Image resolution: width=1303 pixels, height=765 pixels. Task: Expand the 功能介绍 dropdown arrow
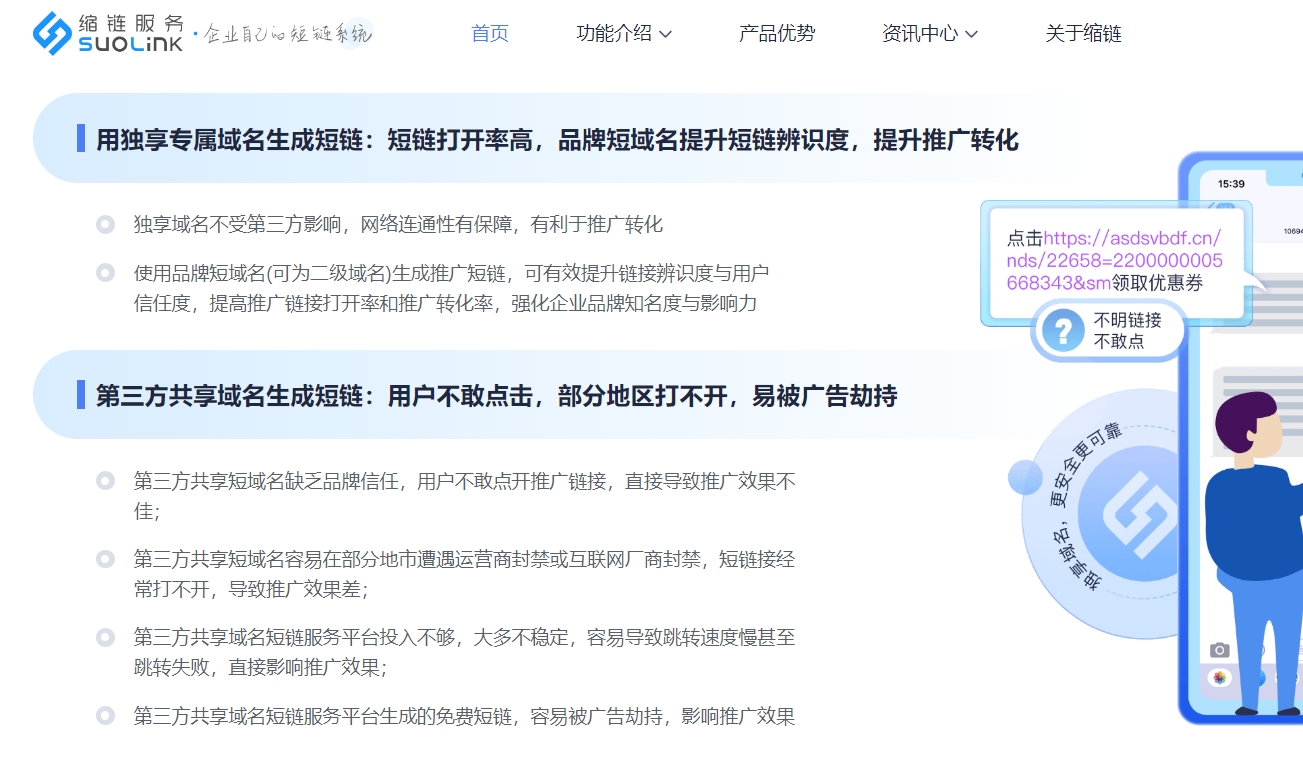666,34
